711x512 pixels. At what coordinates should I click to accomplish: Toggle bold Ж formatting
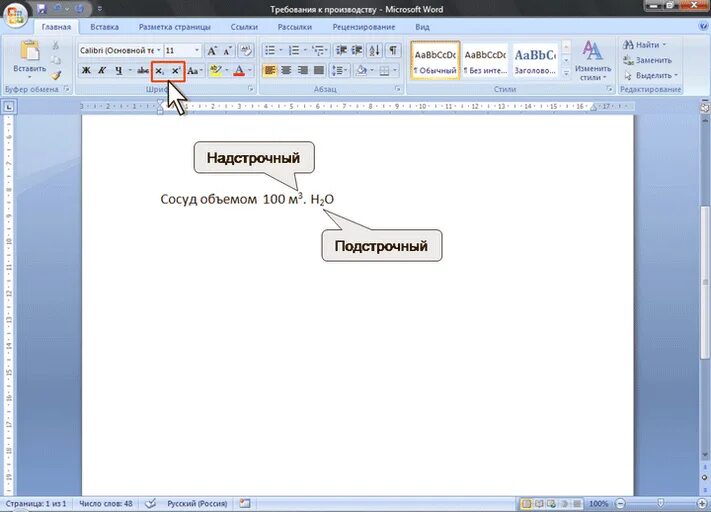coord(86,70)
